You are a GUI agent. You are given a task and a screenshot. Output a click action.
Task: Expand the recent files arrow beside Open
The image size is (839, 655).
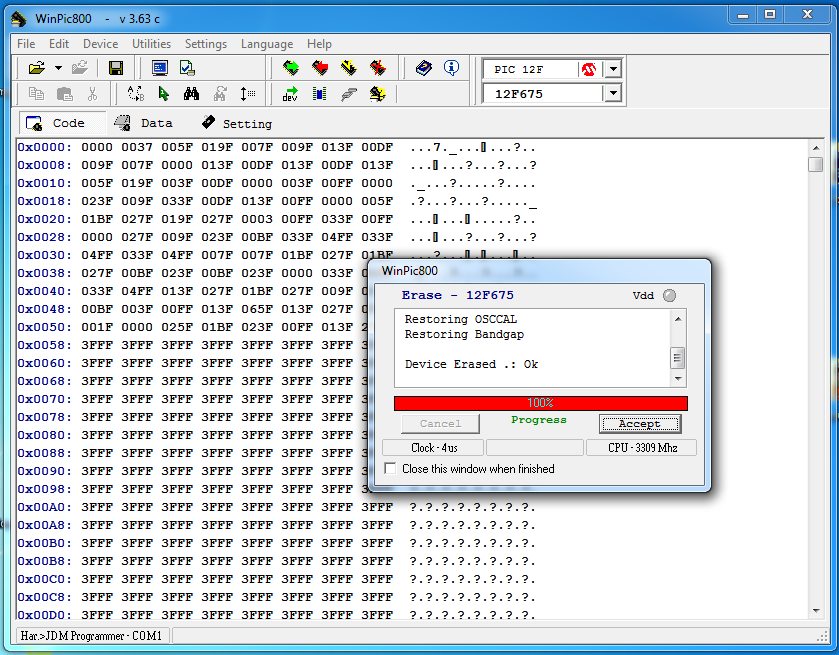pyautogui.click(x=58, y=68)
